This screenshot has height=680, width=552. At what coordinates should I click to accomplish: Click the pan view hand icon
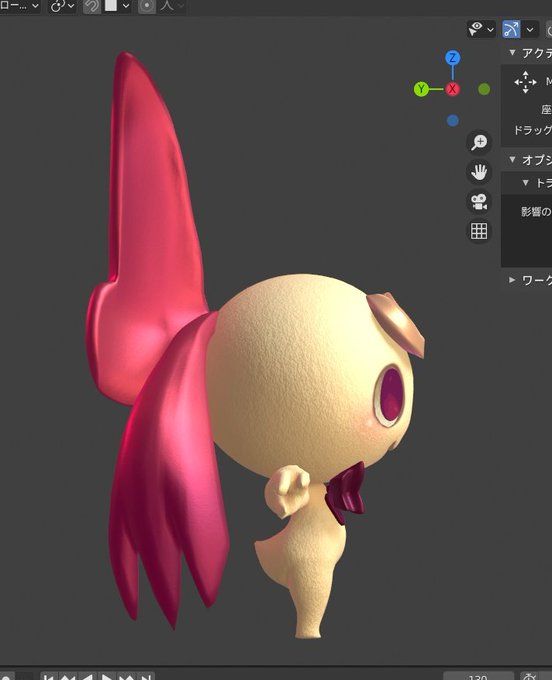(x=479, y=172)
